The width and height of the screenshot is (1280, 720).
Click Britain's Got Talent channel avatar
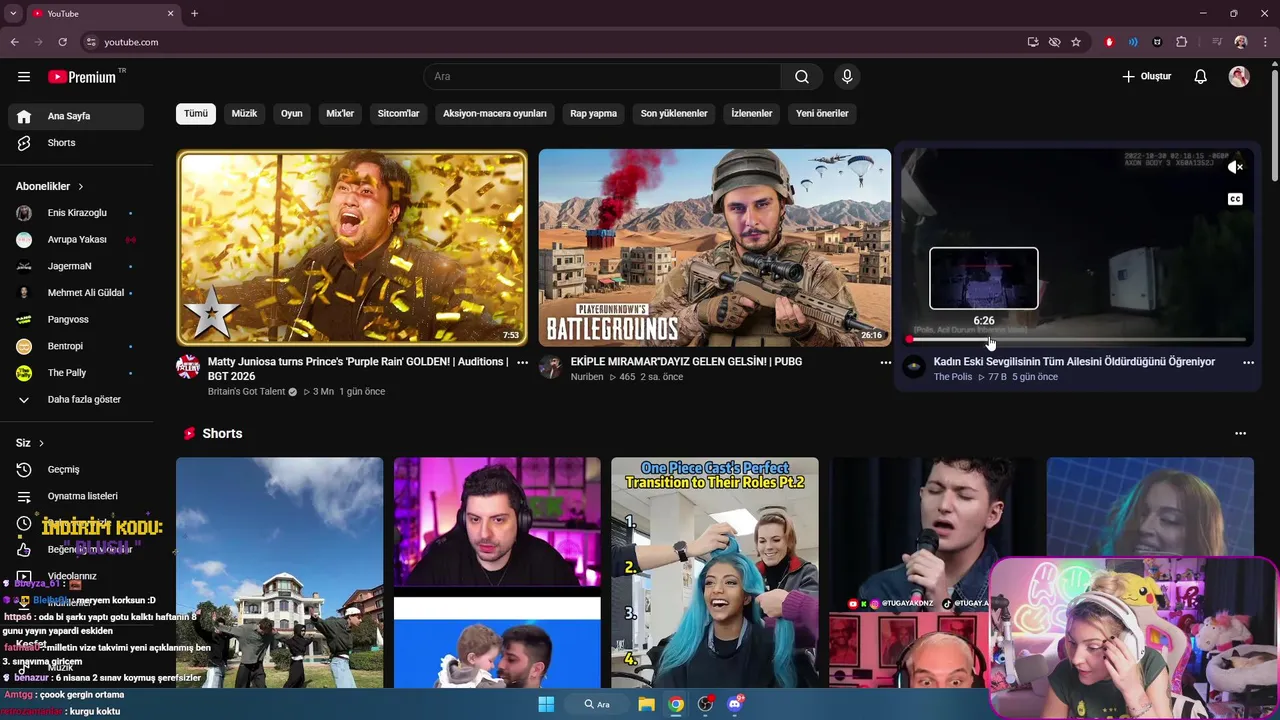click(188, 367)
